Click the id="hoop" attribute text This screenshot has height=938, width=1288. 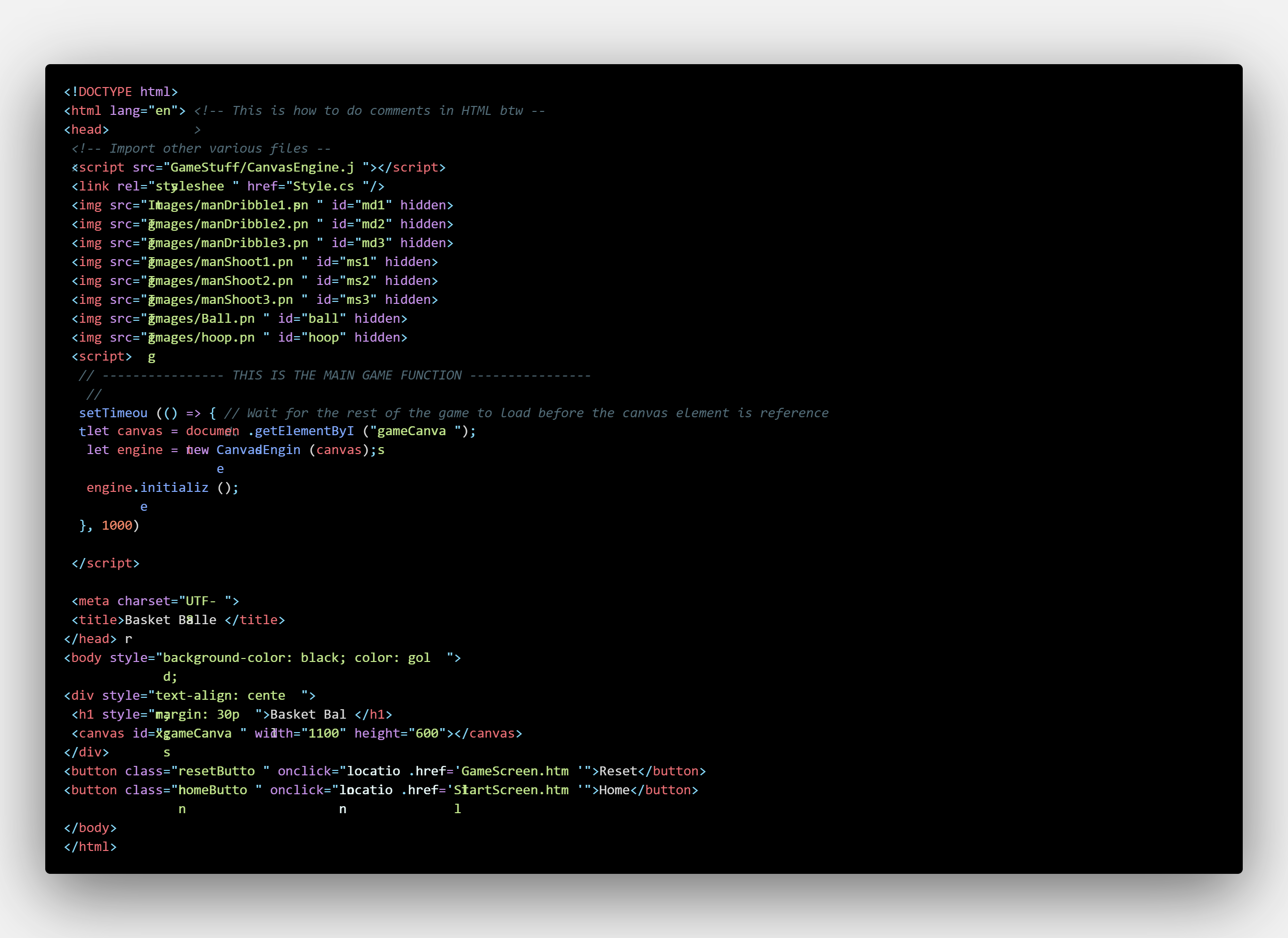(x=312, y=337)
